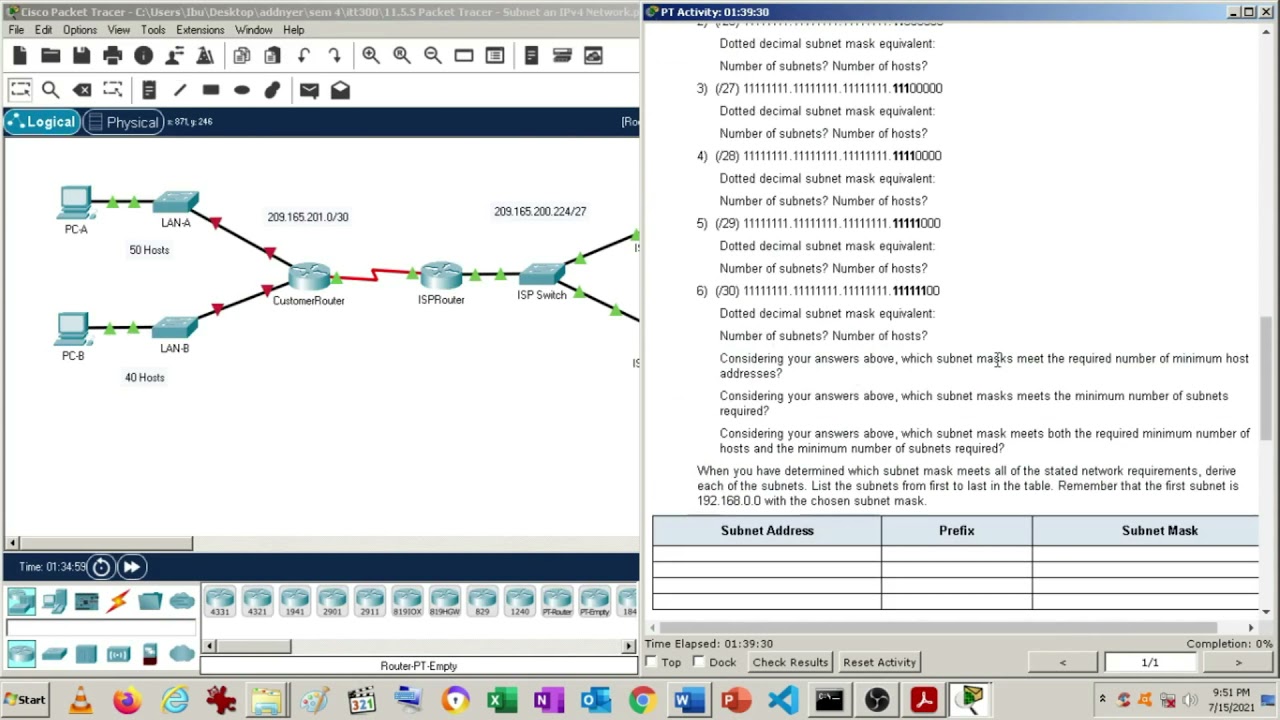The width and height of the screenshot is (1280, 720).
Task: Select the 2911 router device
Action: pyautogui.click(x=369, y=601)
